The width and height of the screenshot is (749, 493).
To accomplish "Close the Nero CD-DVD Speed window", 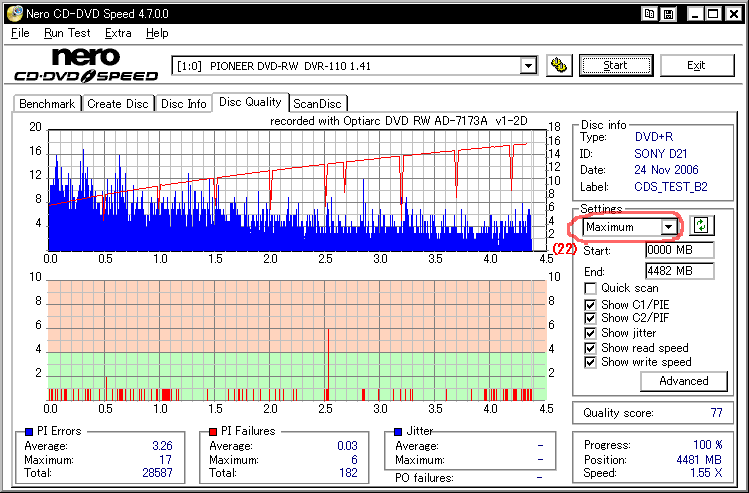I will click(x=734, y=14).
